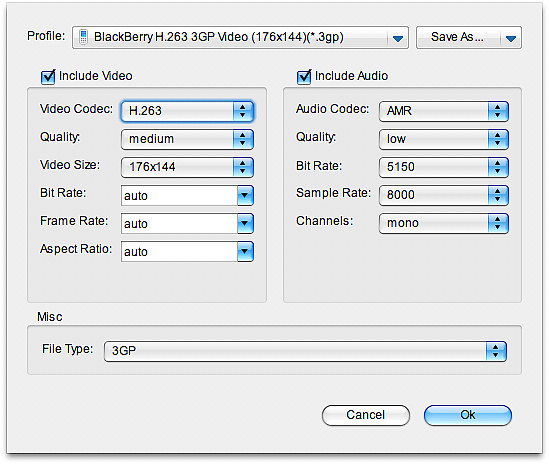Image resolution: width=549 pixels, height=464 pixels.
Task: Click the video Quality medium stepper arrows
Action: click(x=243, y=139)
